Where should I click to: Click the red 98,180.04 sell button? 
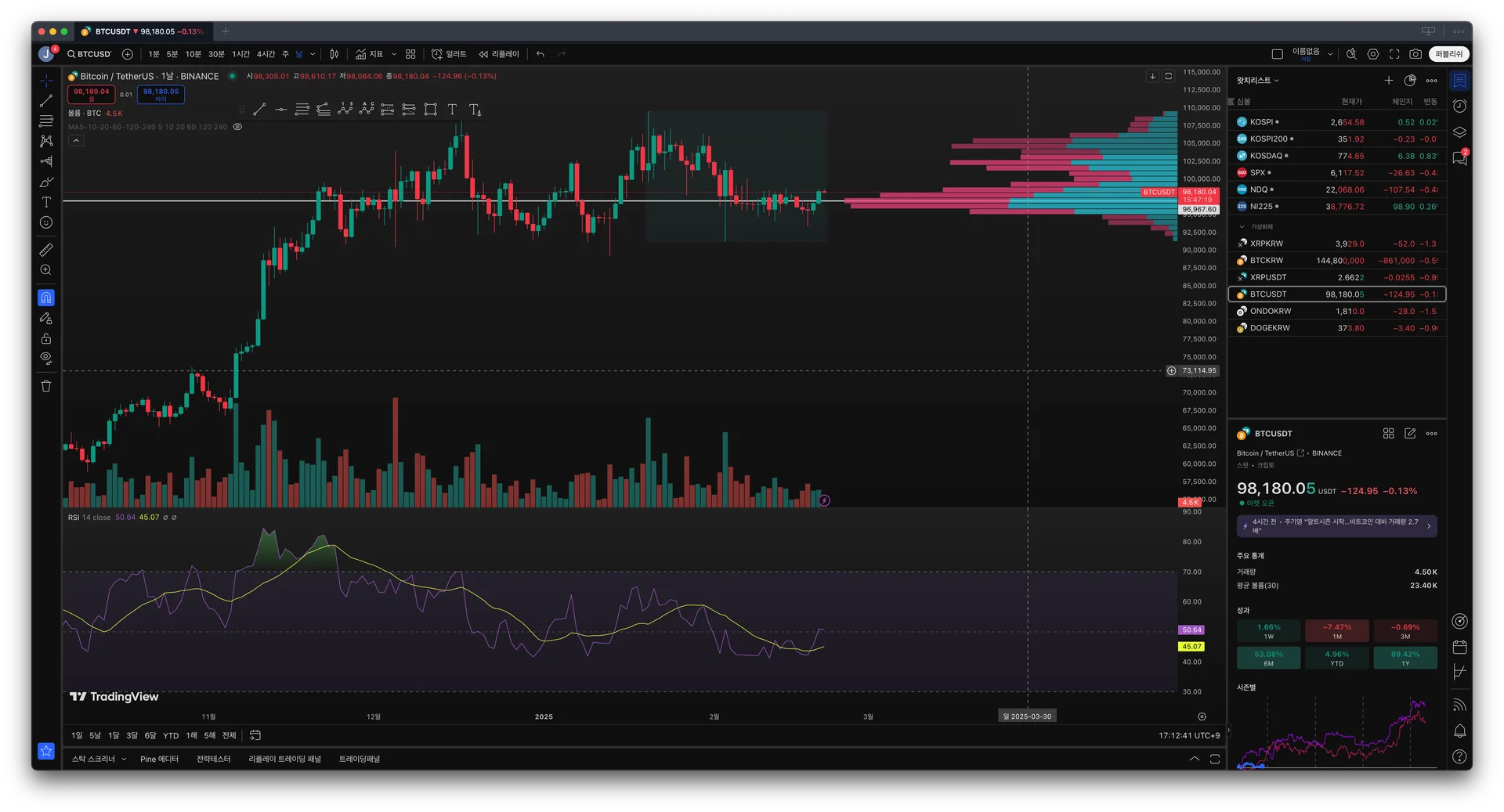pyautogui.click(x=92, y=94)
